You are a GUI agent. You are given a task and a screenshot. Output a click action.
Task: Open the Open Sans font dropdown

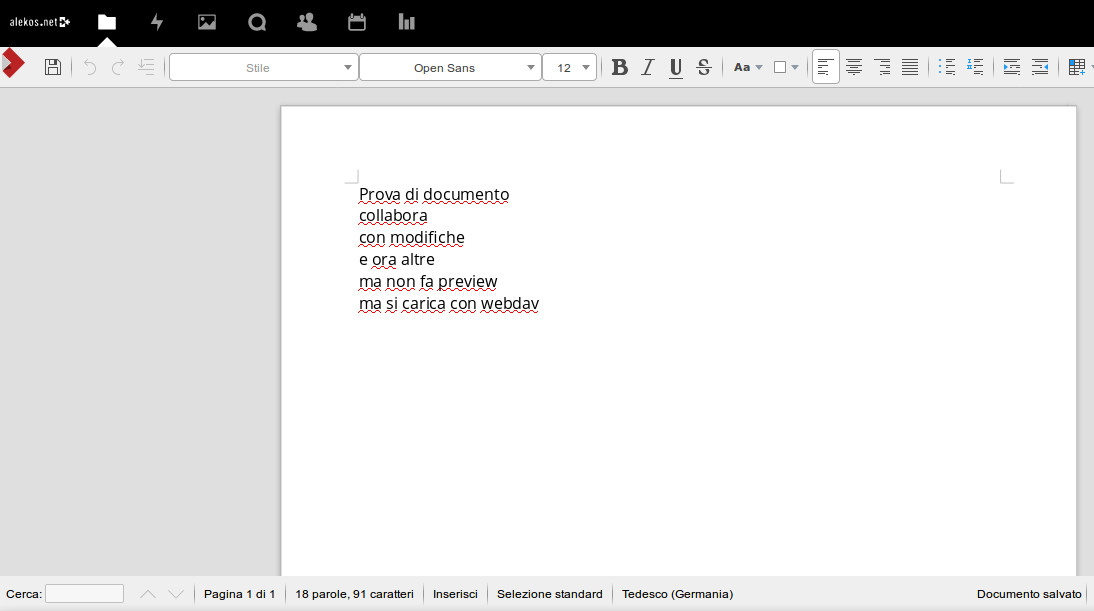point(450,67)
